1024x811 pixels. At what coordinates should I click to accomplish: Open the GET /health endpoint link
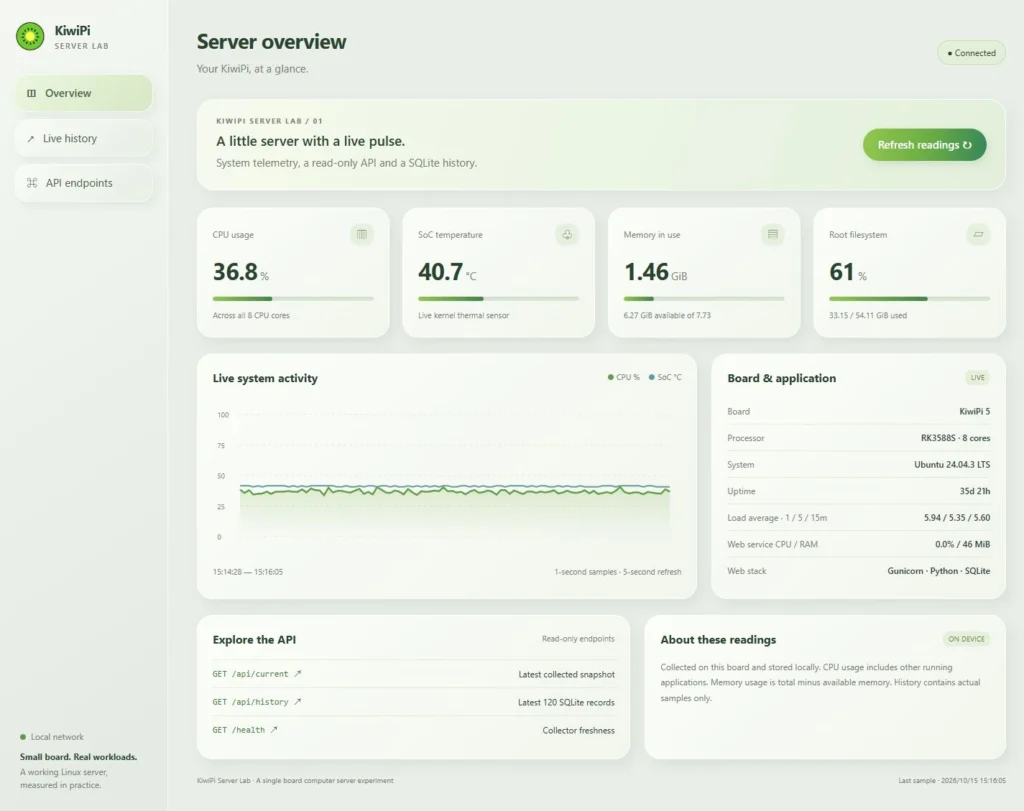(x=245, y=730)
